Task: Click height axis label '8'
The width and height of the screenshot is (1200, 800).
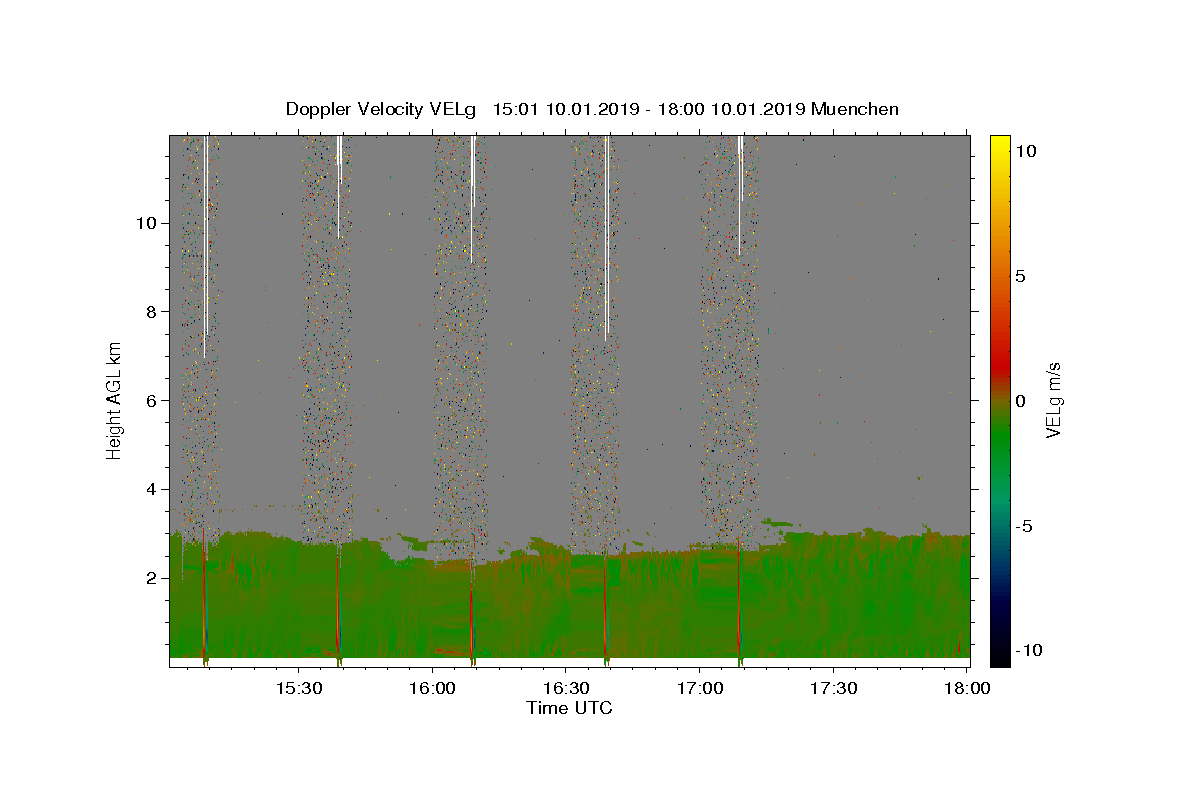Action: pyautogui.click(x=149, y=311)
